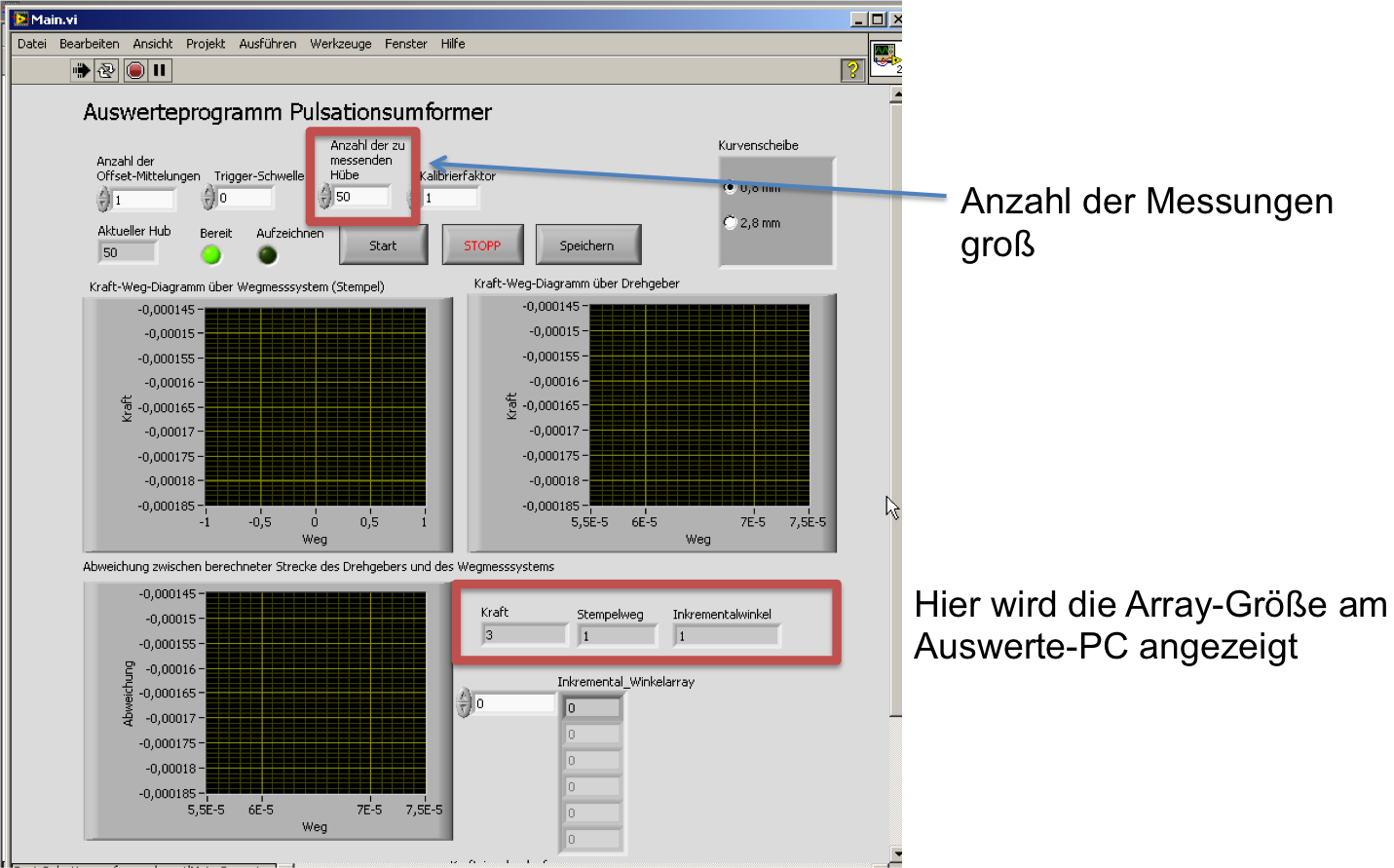Select the 2,8 mm Kurvenscheibe radio button

click(x=730, y=223)
